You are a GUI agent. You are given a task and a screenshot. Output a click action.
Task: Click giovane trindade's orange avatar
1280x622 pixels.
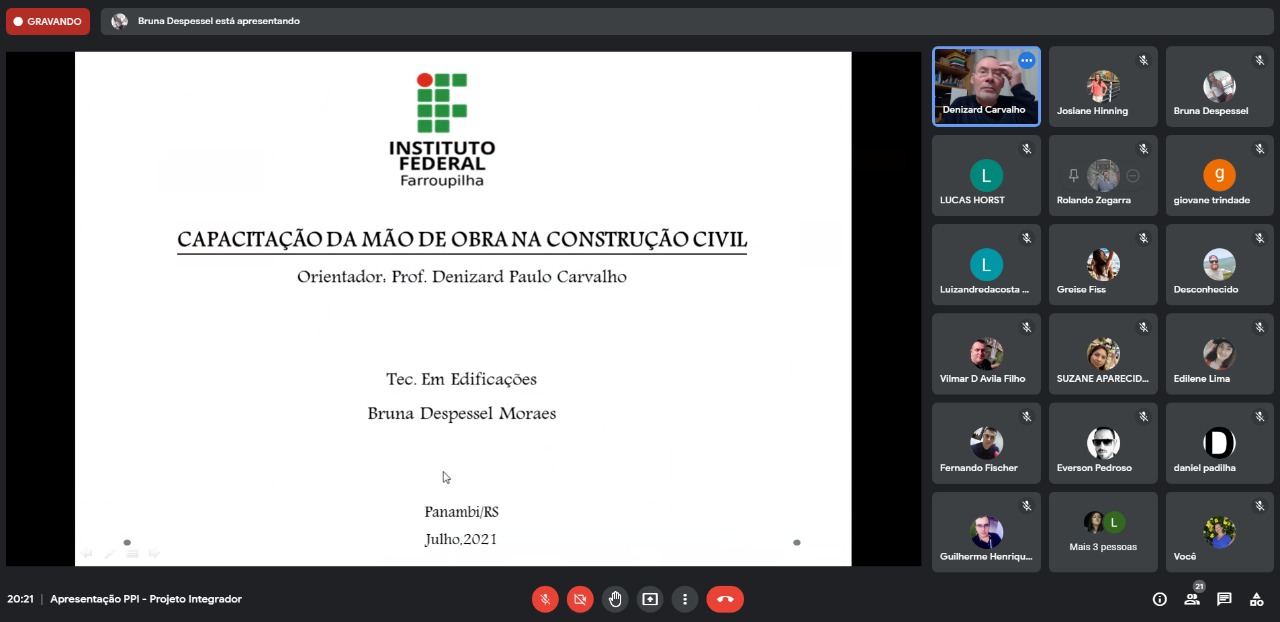click(x=1219, y=175)
